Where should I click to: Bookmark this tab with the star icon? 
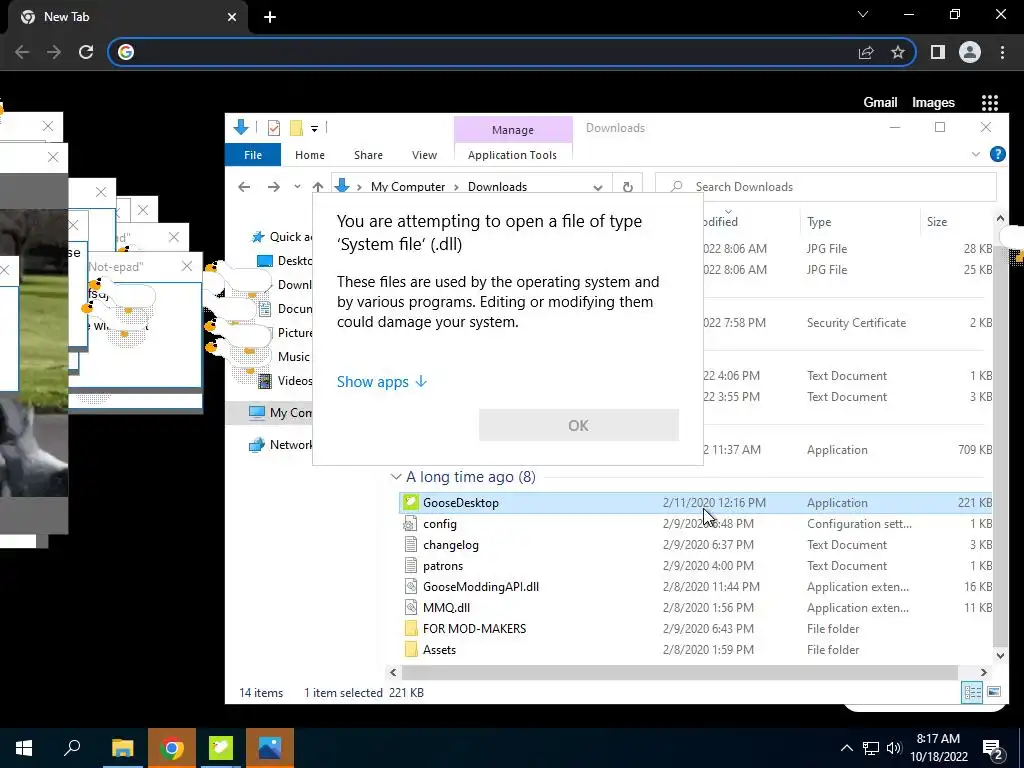898,52
